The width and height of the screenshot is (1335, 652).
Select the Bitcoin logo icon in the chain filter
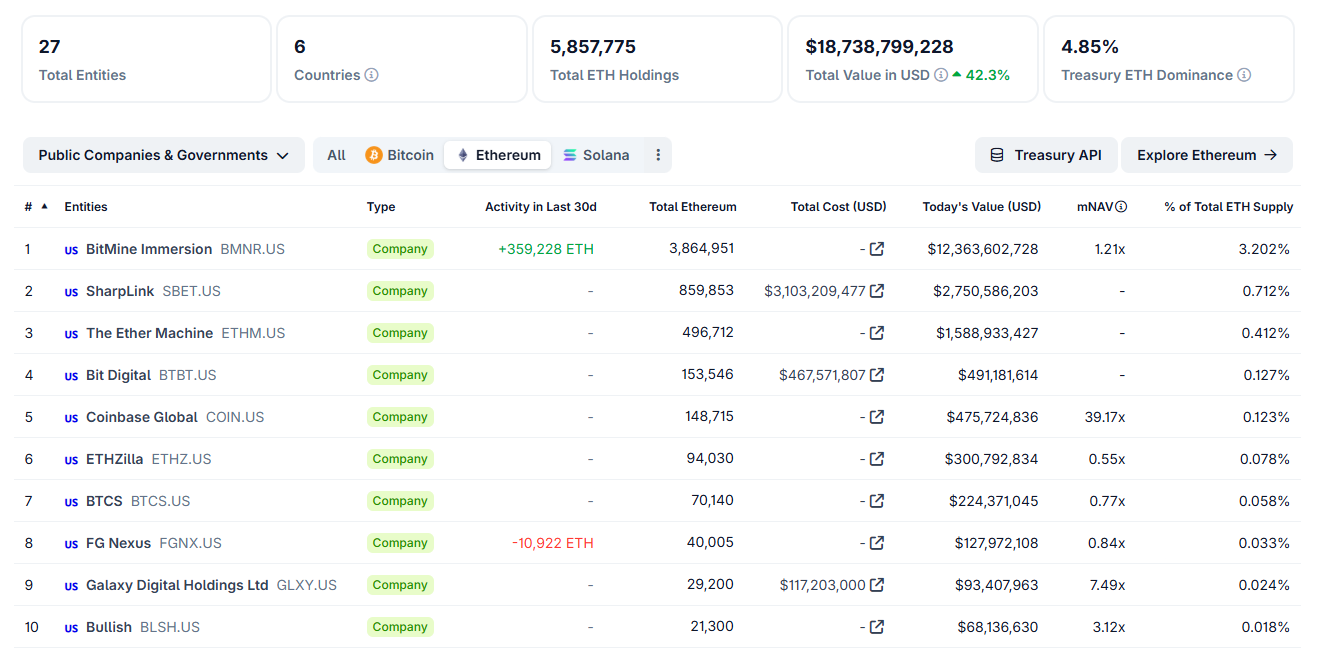click(x=375, y=155)
